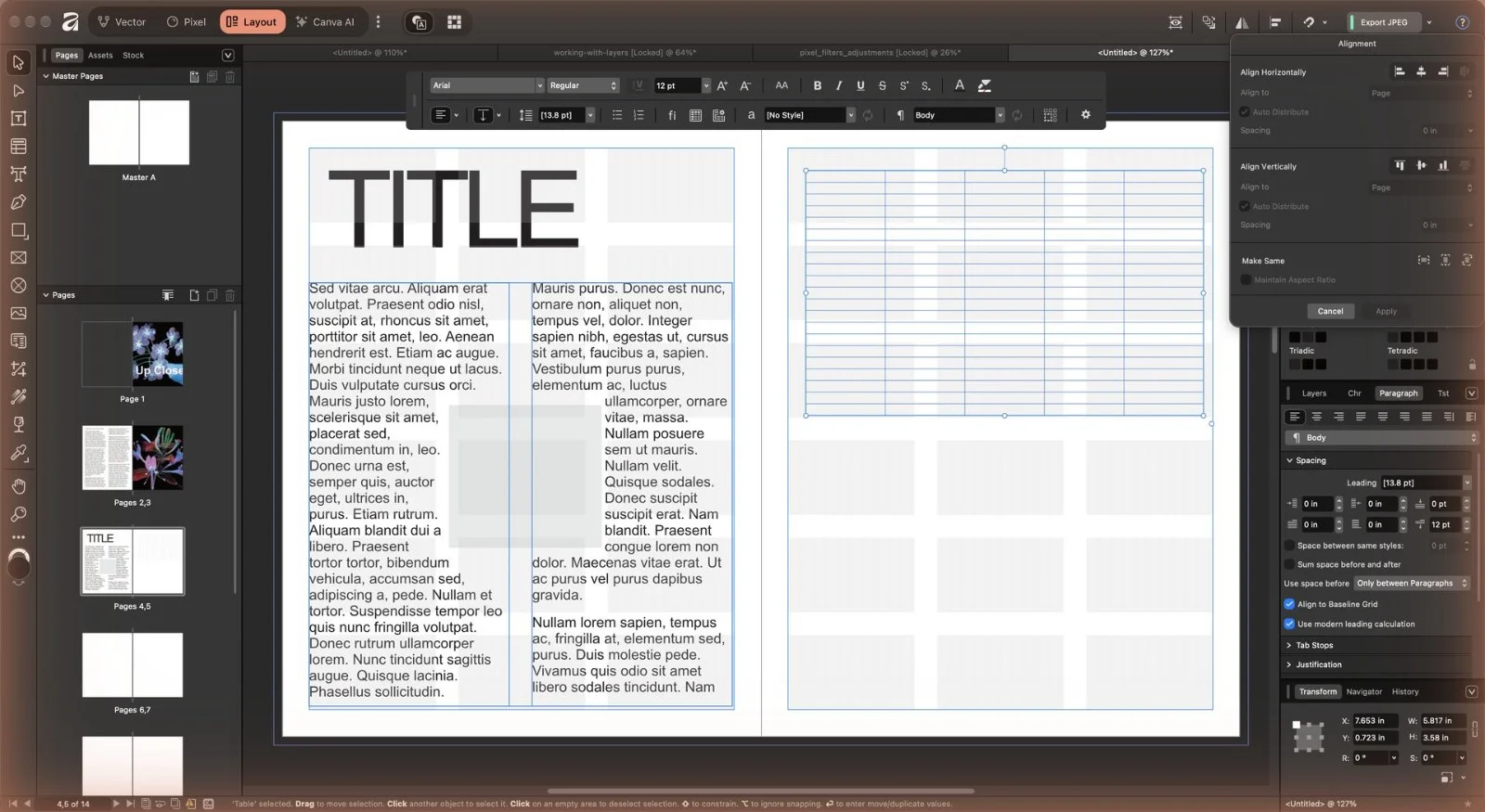Enable Sum space before and after
The image size is (1485, 812).
click(x=1289, y=564)
